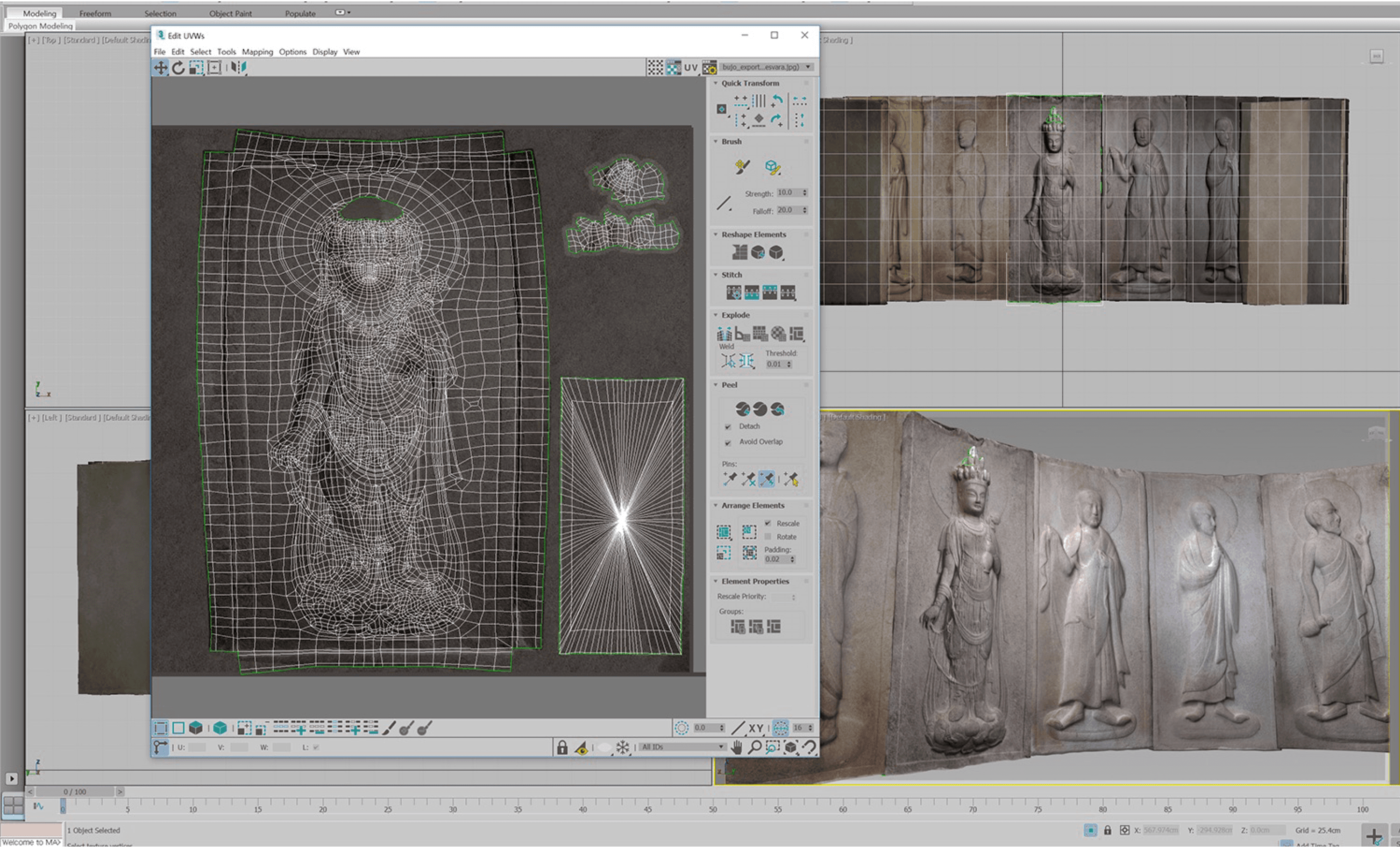Click the Pack Custom icon in Arrange Elements
Screen dimensions: 1400x848
[724, 532]
